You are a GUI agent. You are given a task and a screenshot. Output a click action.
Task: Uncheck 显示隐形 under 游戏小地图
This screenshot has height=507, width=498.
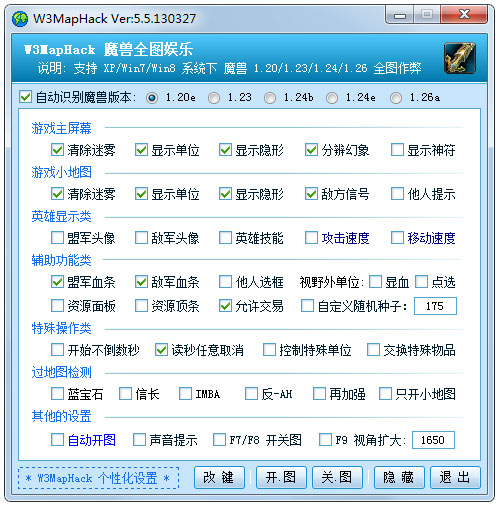[x=225, y=194]
